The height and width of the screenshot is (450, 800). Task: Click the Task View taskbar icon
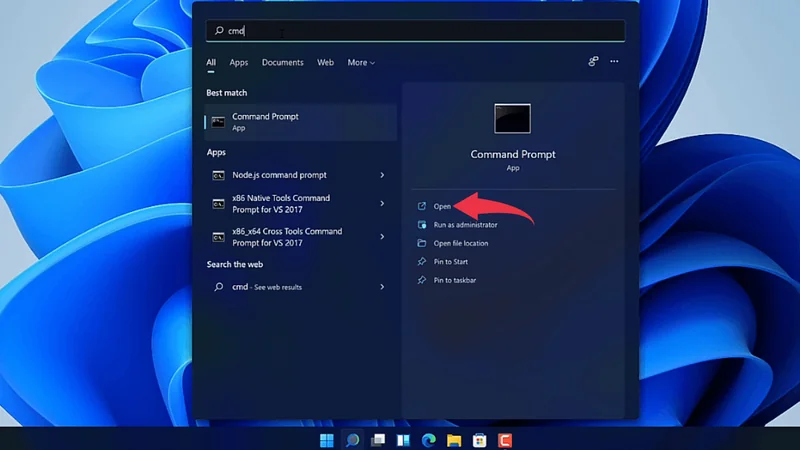pos(378,440)
